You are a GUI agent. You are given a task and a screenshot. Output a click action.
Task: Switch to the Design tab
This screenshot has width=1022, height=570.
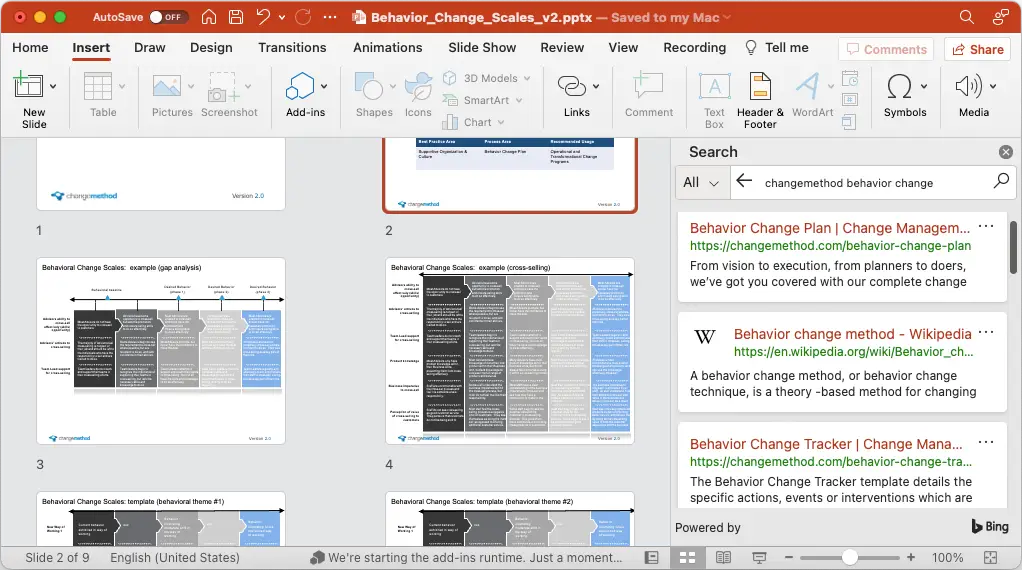(211, 48)
